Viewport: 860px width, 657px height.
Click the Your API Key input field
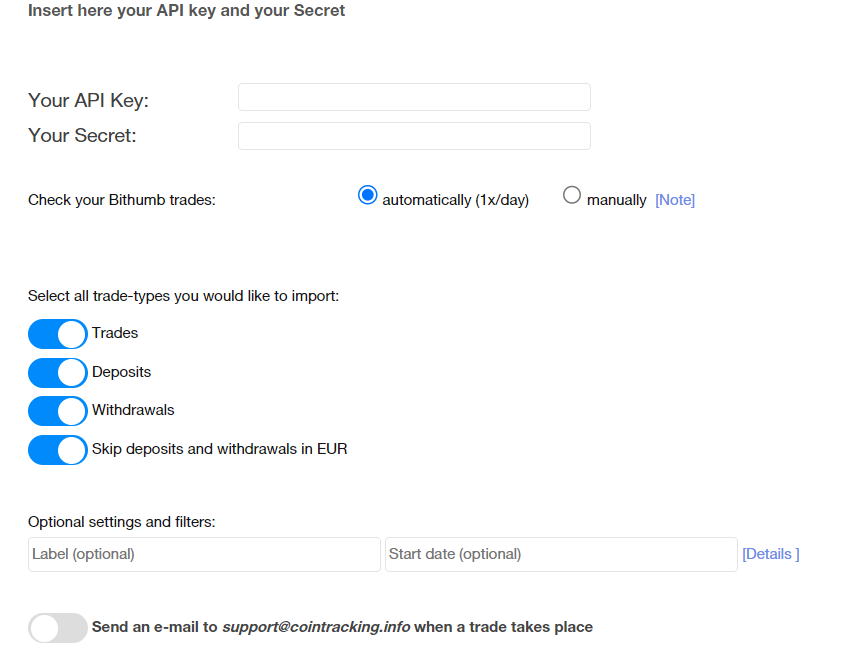tap(414, 97)
